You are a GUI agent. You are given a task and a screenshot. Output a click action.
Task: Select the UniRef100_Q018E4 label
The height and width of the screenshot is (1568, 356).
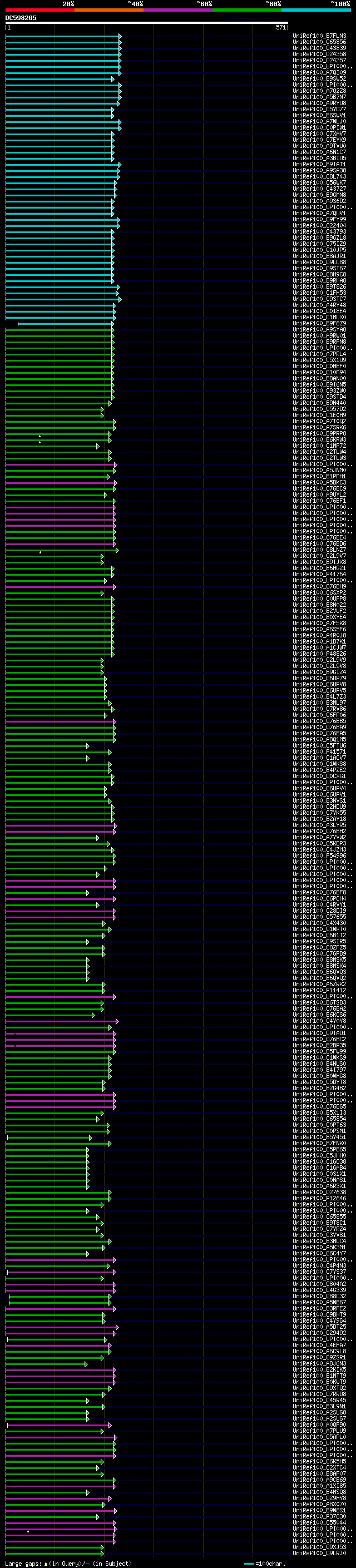coord(319,311)
